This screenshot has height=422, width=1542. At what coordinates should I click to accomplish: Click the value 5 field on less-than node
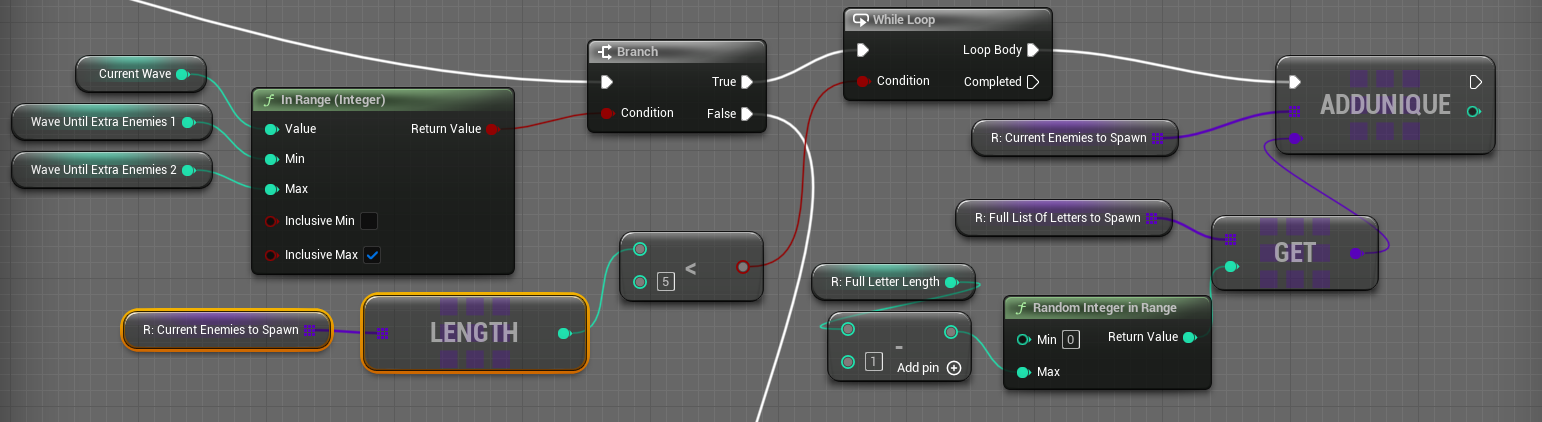point(665,281)
